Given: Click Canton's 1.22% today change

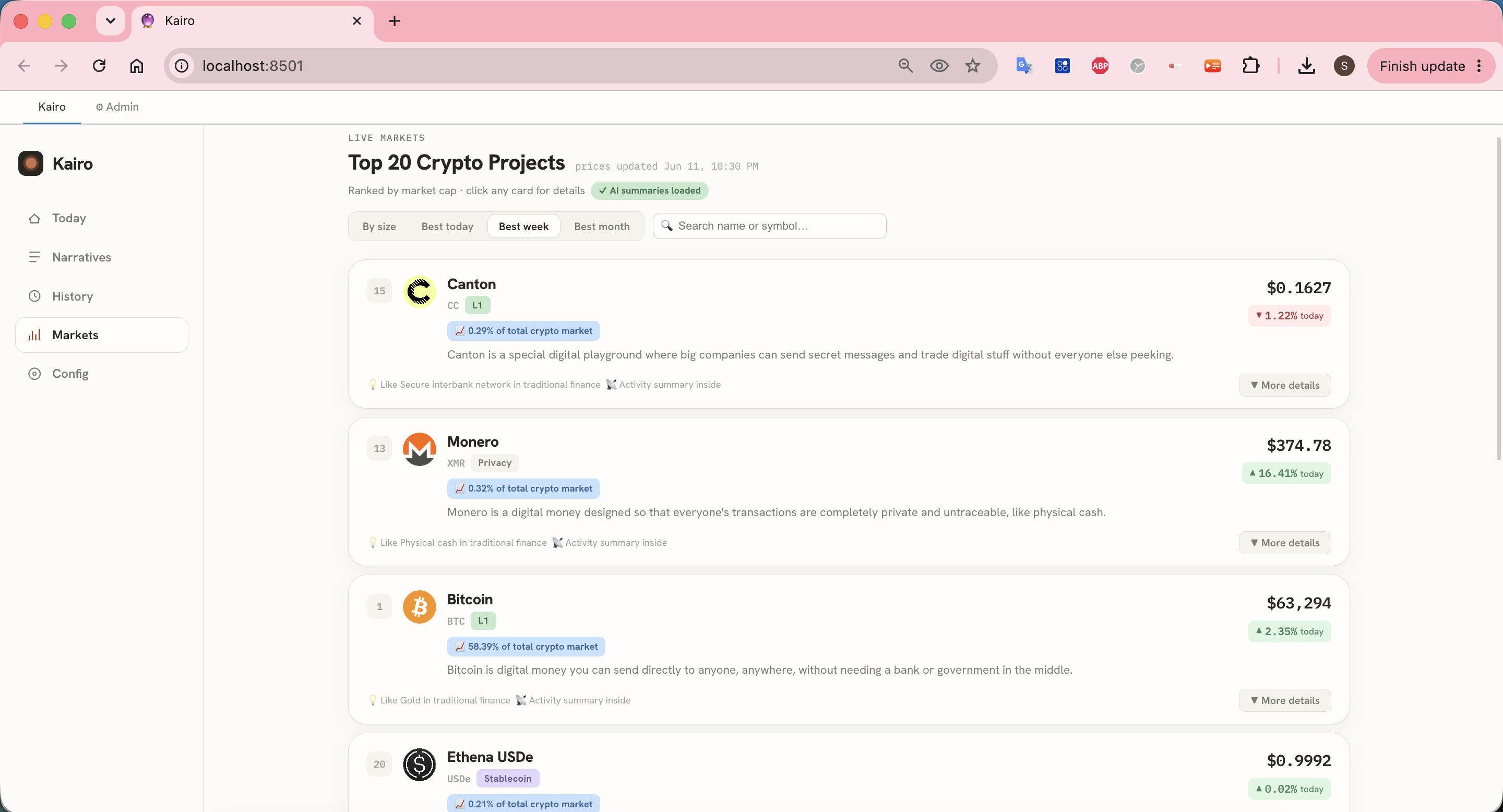Looking at the screenshot, I should pyautogui.click(x=1290, y=316).
